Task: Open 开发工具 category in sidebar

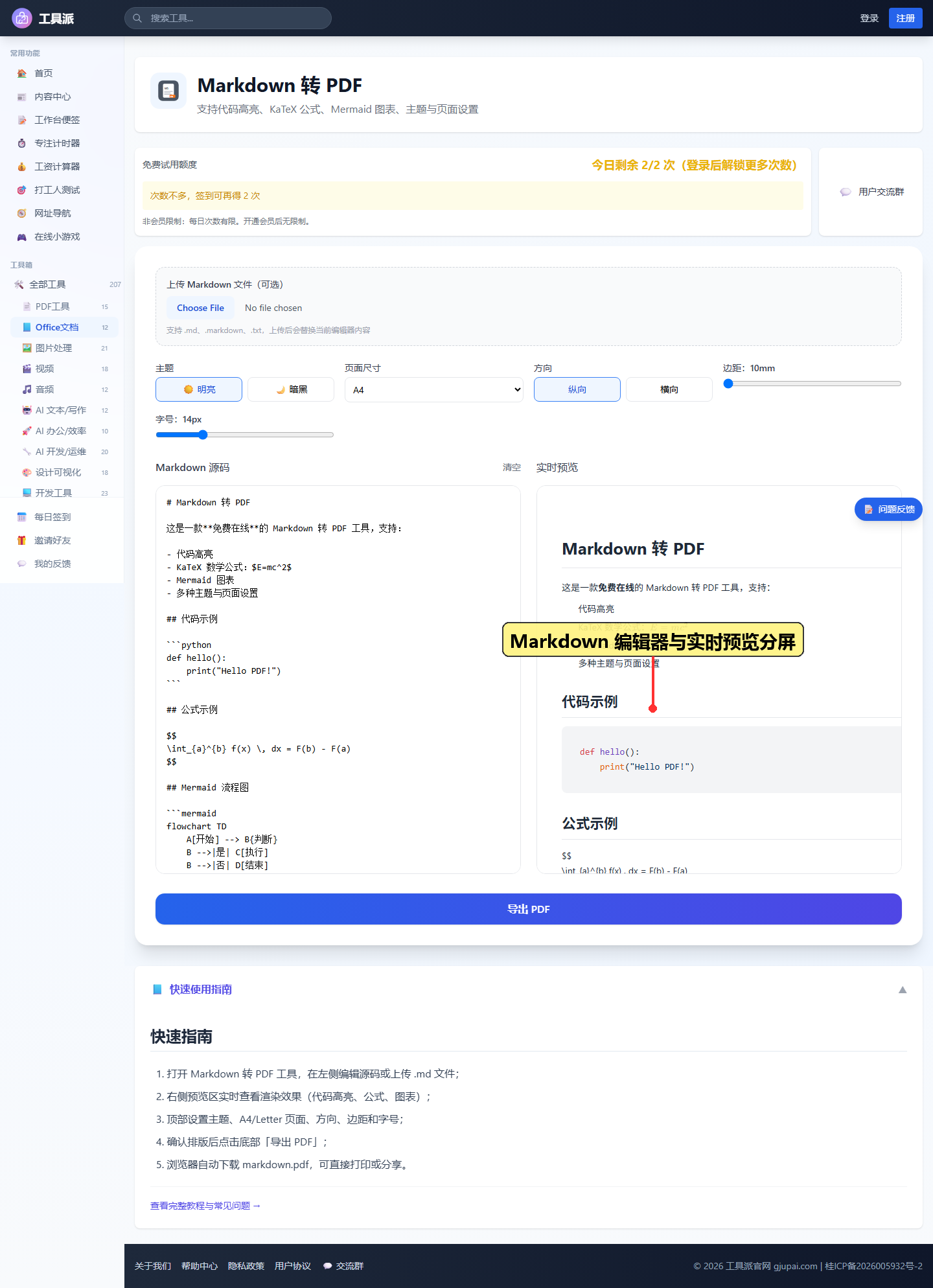Action: [65, 493]
